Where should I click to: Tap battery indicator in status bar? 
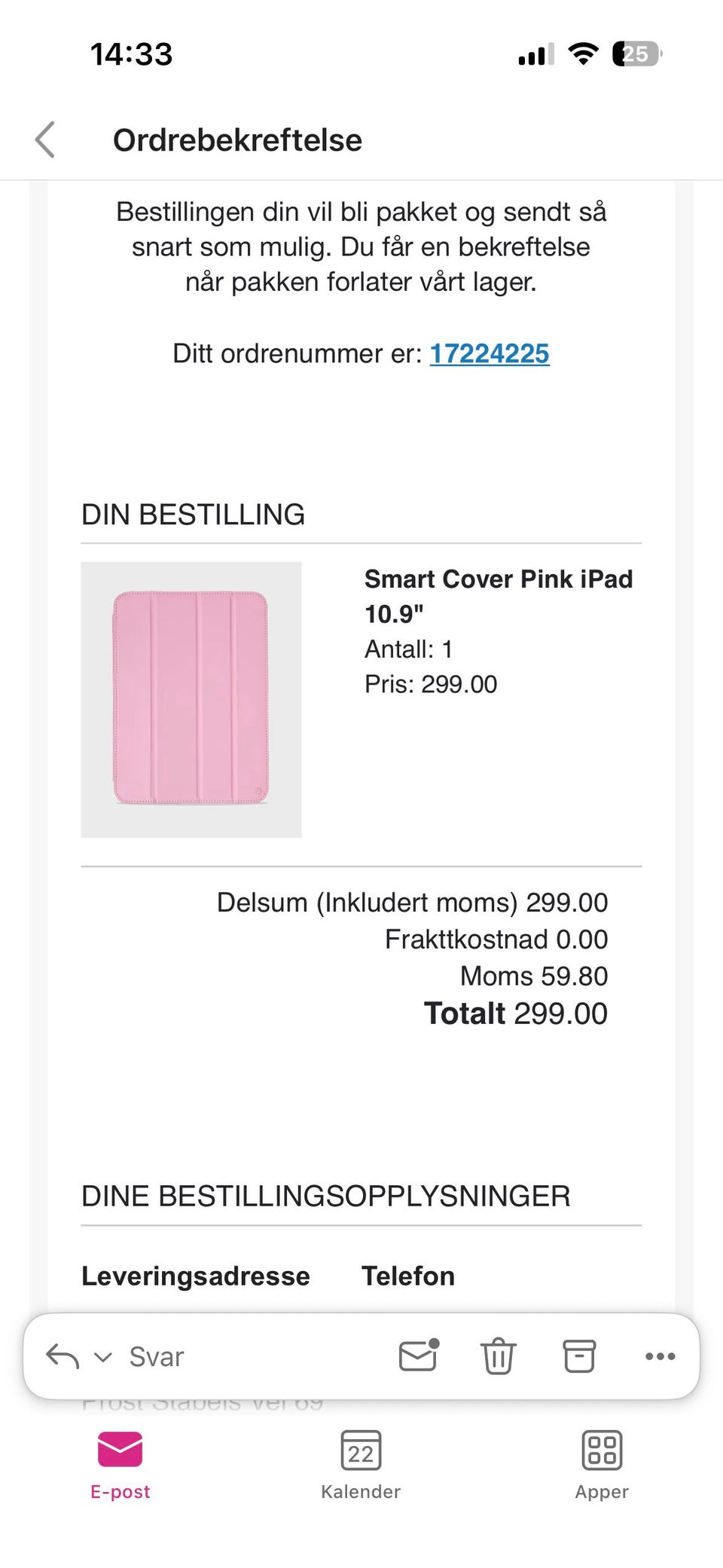pyautogui.click(x=637, y=54)
